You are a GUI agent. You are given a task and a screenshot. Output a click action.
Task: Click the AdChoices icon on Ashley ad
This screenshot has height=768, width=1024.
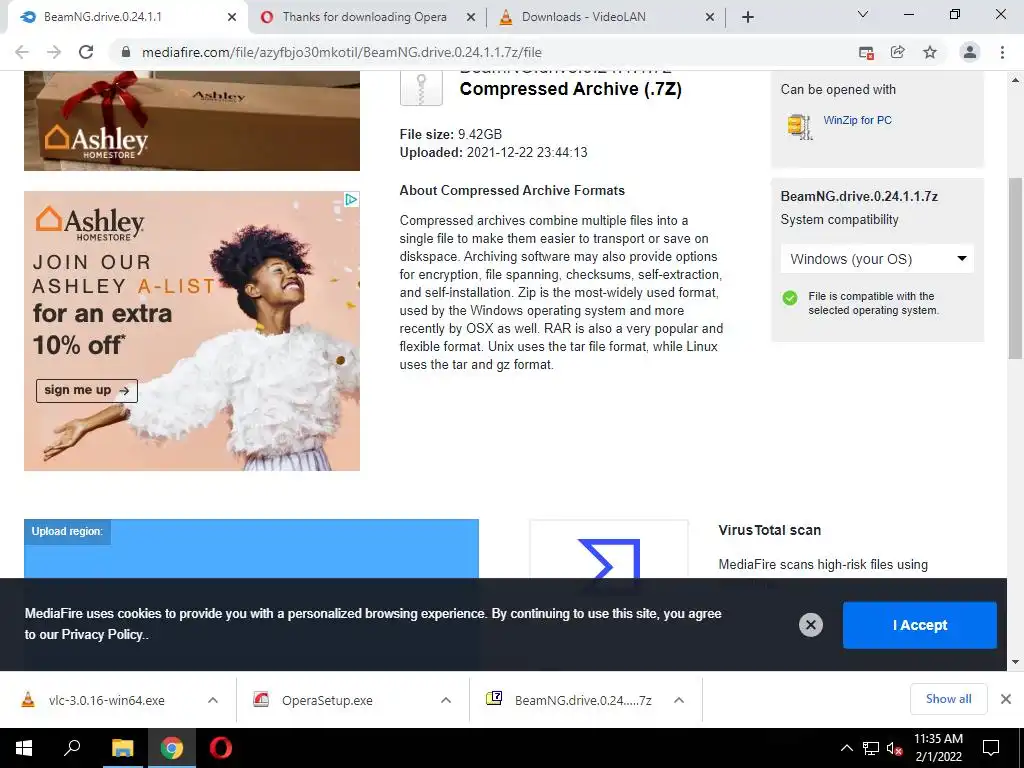351,199
